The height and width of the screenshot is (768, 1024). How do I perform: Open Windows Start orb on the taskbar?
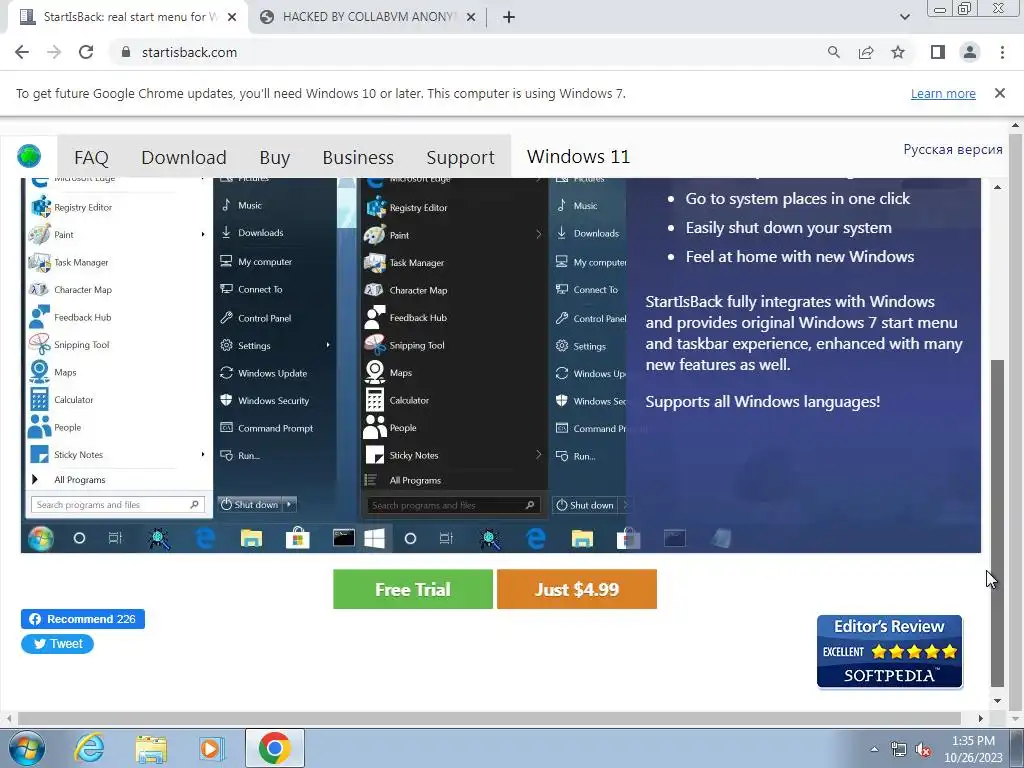[x=27, y=748]
